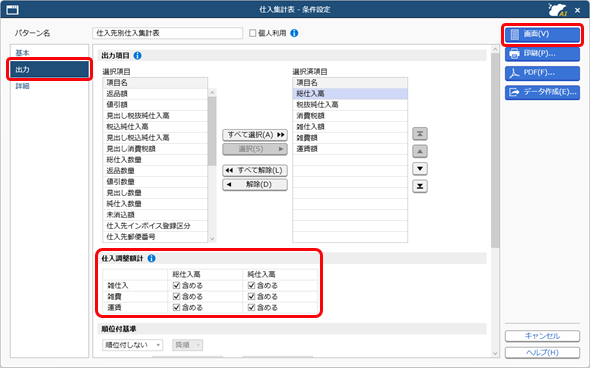This screenshot has height=368, width=590.
Task: Switch to 出力 tab
Action: 49,69
